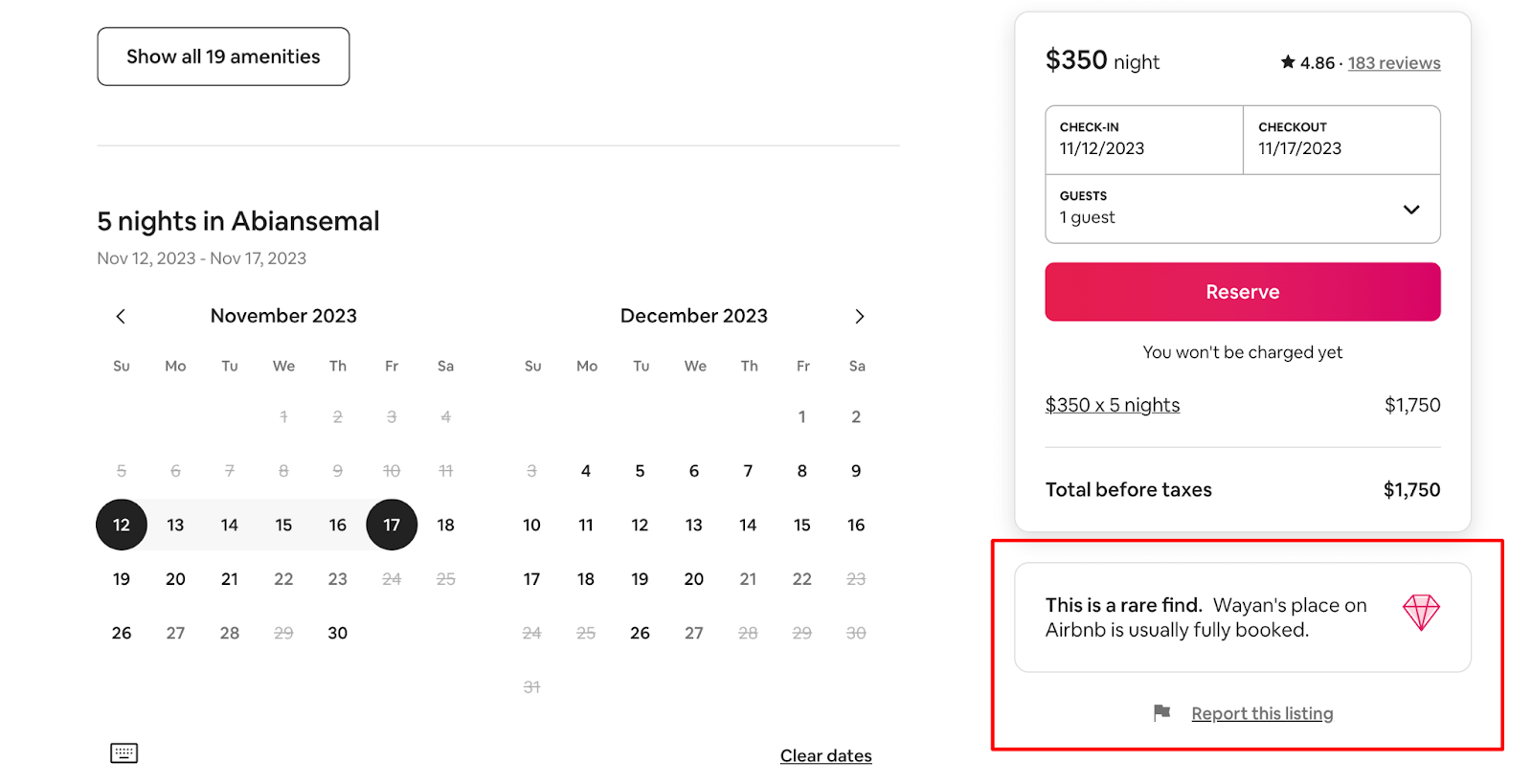Click the rating star icon
The image size is (1532, 784).
(1288, 62)
